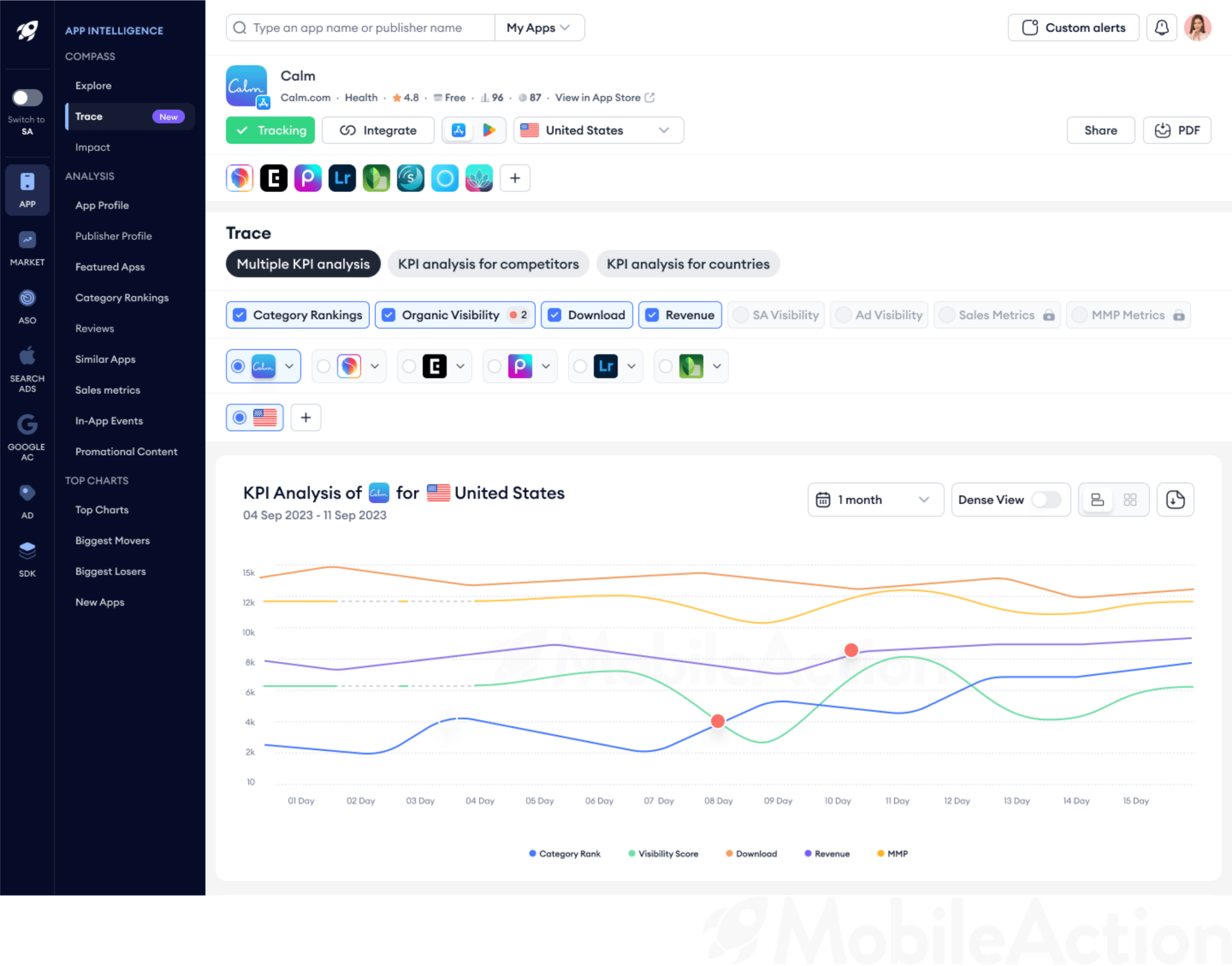The height and width of the screenshot is (966, 1232).
Task: Click the pink P competitor app icon
Action: point(308,178)
